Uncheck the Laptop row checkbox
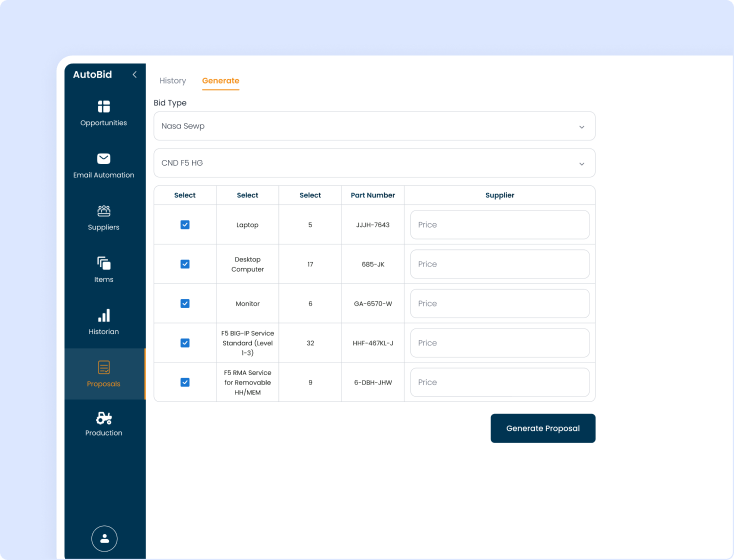The height and width of the screenshot is (560, 734). (x=185, y=225)
